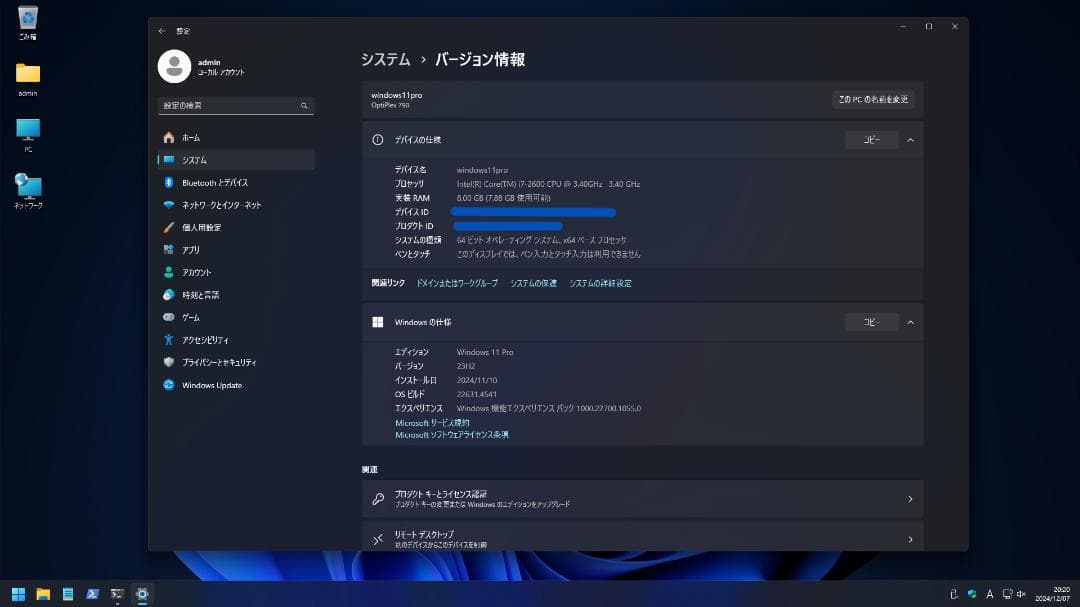The image size is (1080, 607).
Task: Click the Windows Start button on taskbar
Action: coord(18,594)
